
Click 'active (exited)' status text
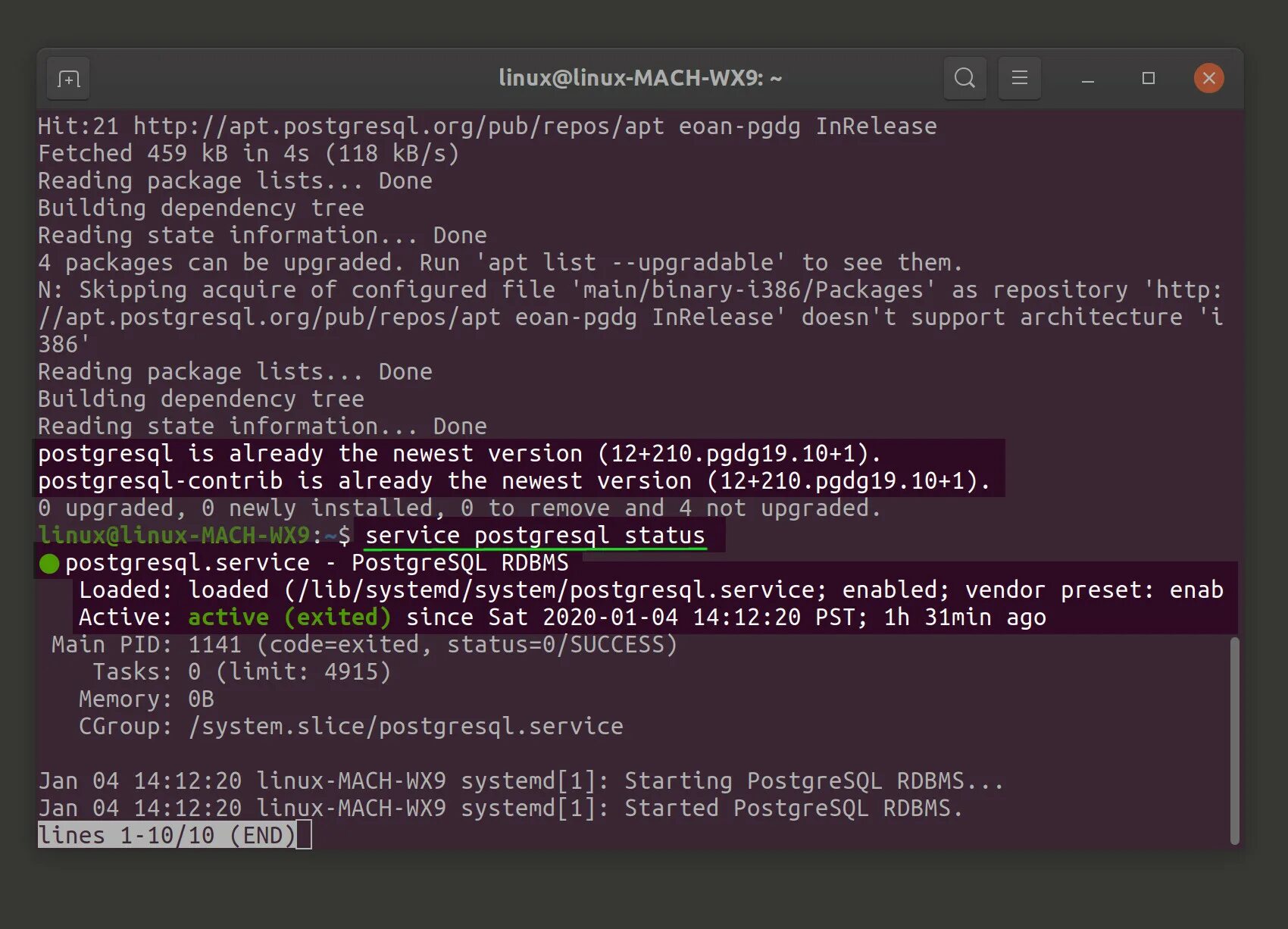[289, 617]
